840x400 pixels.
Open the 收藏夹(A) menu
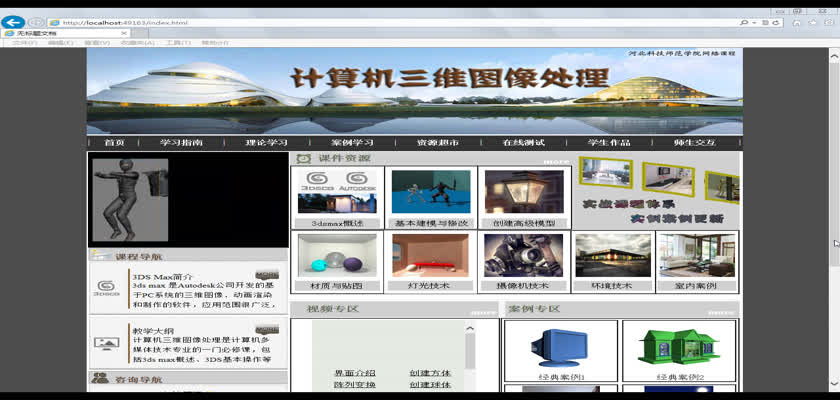click(138, 42)
